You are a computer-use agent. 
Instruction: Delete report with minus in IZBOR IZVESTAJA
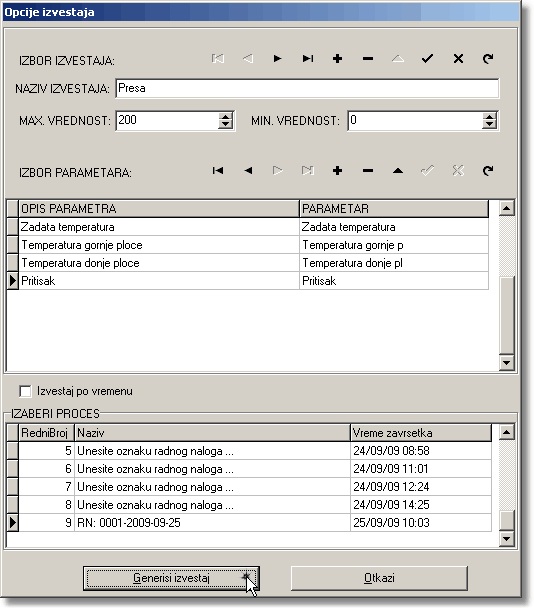coord(368,59)
